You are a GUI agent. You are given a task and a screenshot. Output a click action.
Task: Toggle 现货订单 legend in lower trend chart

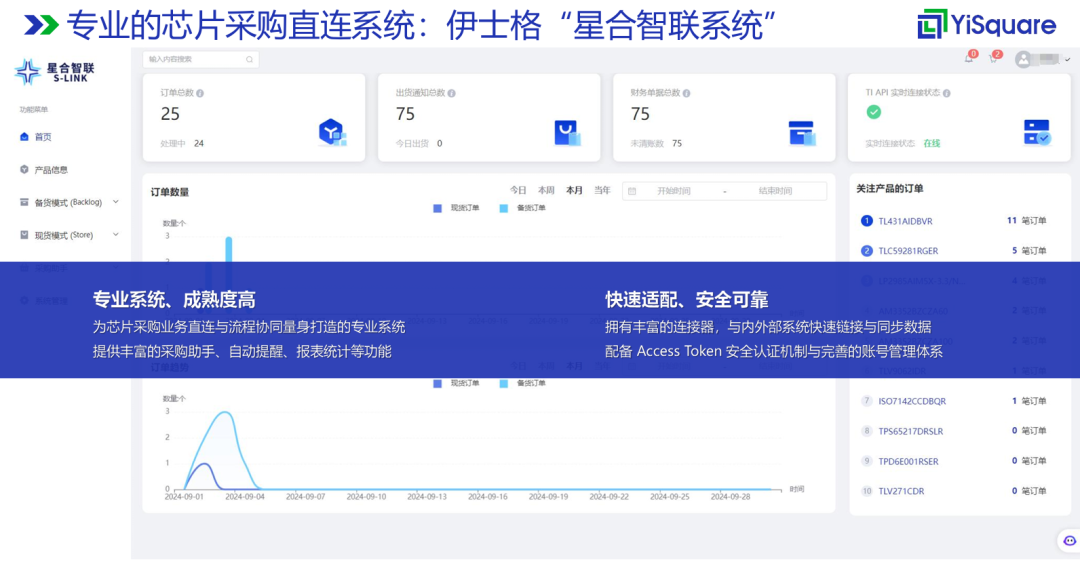coord(457,384)
